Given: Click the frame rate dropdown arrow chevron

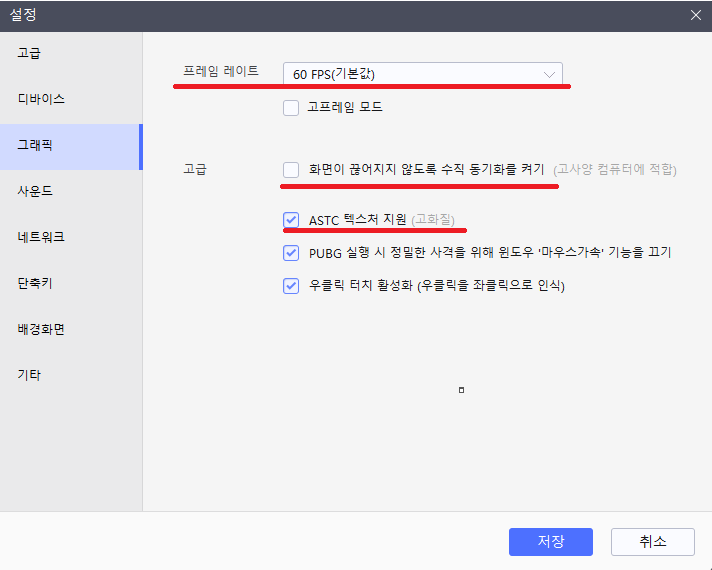Looking at the screenshot, I should [x=549, y=74].
